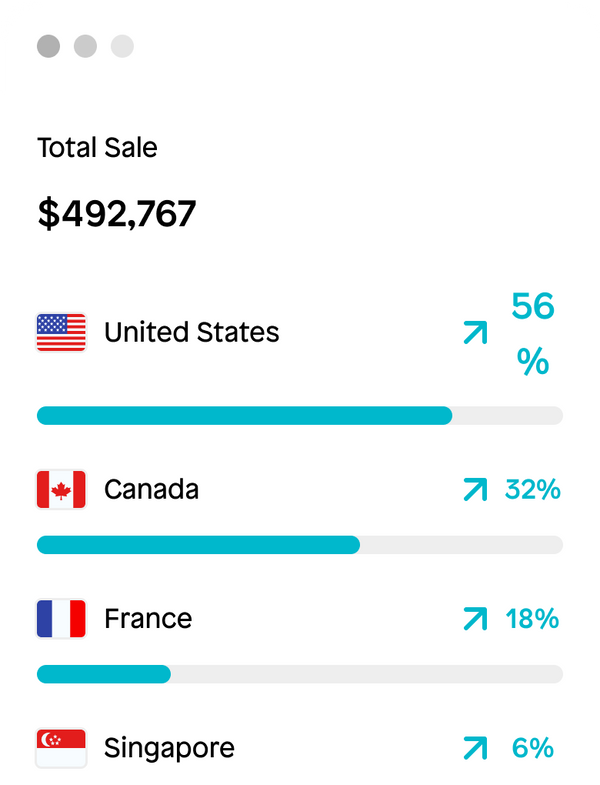Click the middle gray window dot
The width and height of the screenshot is (600, 785).
(x=85, y=46)
